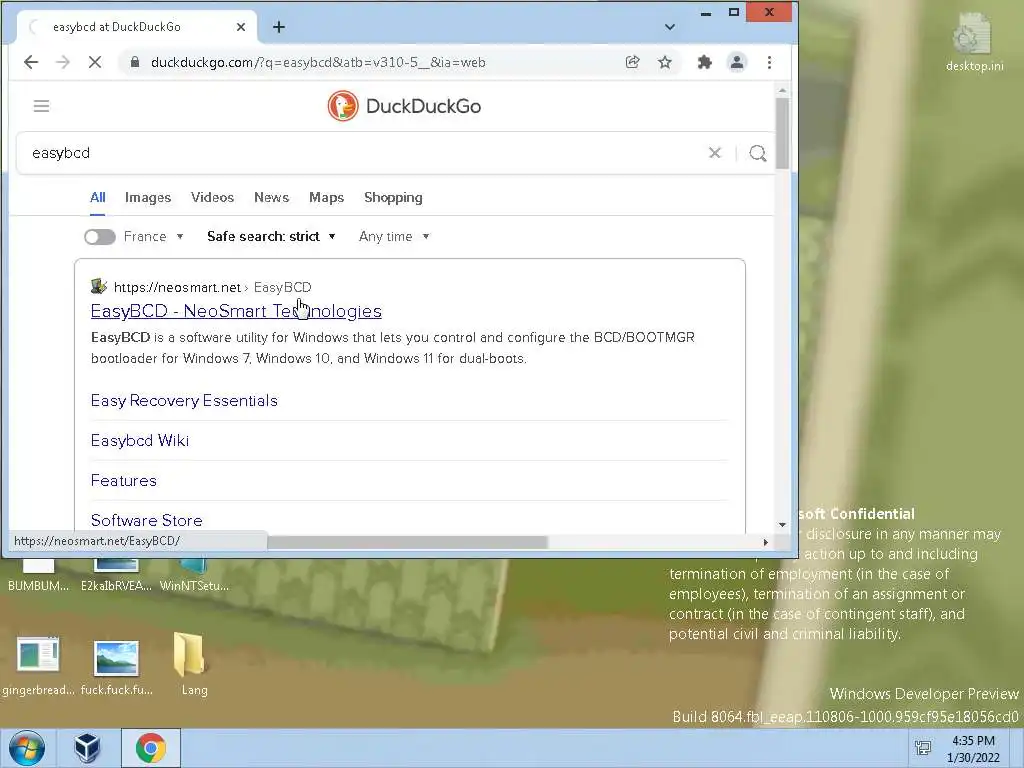Open the Easybcd Wiki link

[140, 441]
